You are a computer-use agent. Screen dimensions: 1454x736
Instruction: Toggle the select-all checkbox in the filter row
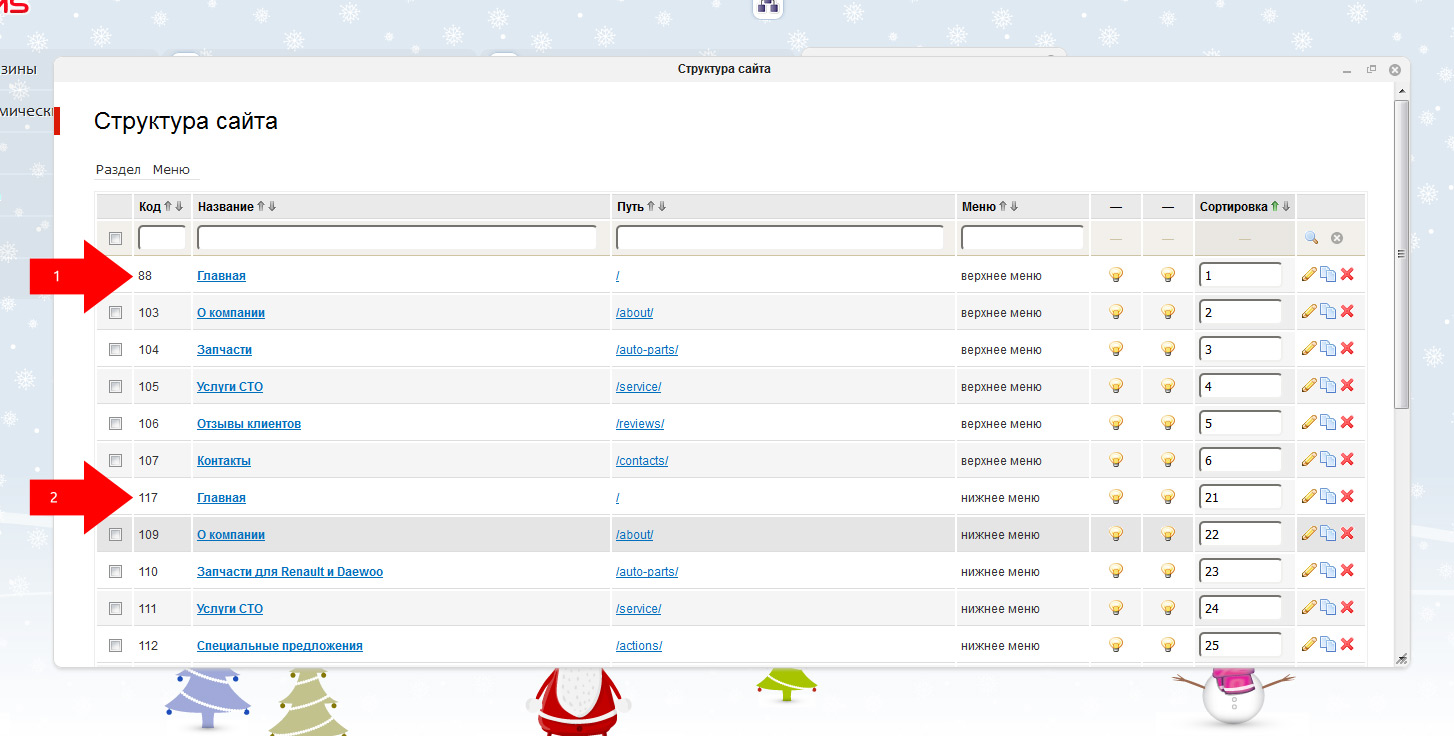click(115, 238)
